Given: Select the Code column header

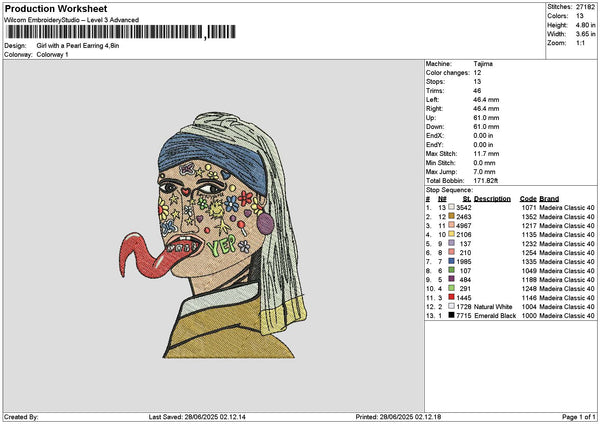Looking at the screenshot, I should [x=528, y=199].
